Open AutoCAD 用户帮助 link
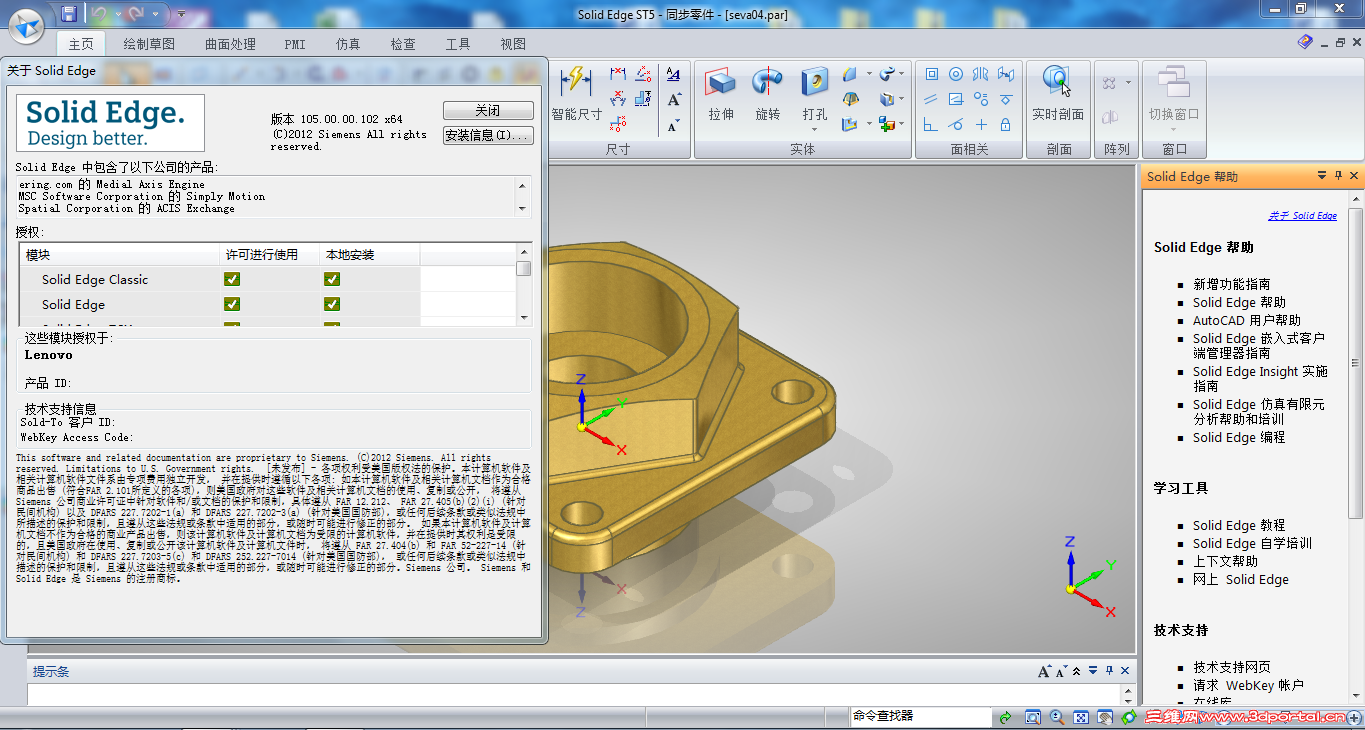Screen dimensions: 1365x730 coord(1247,320)
